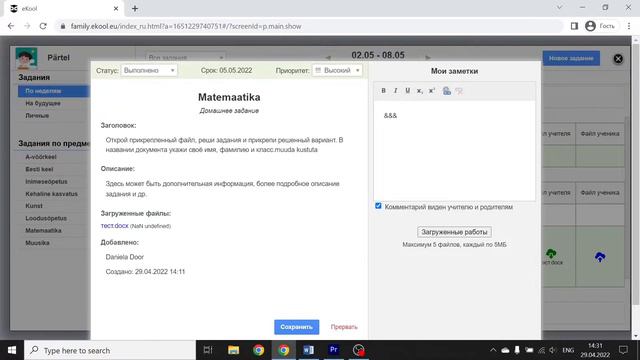Open the notification center icon

click(x=623, y=350)
